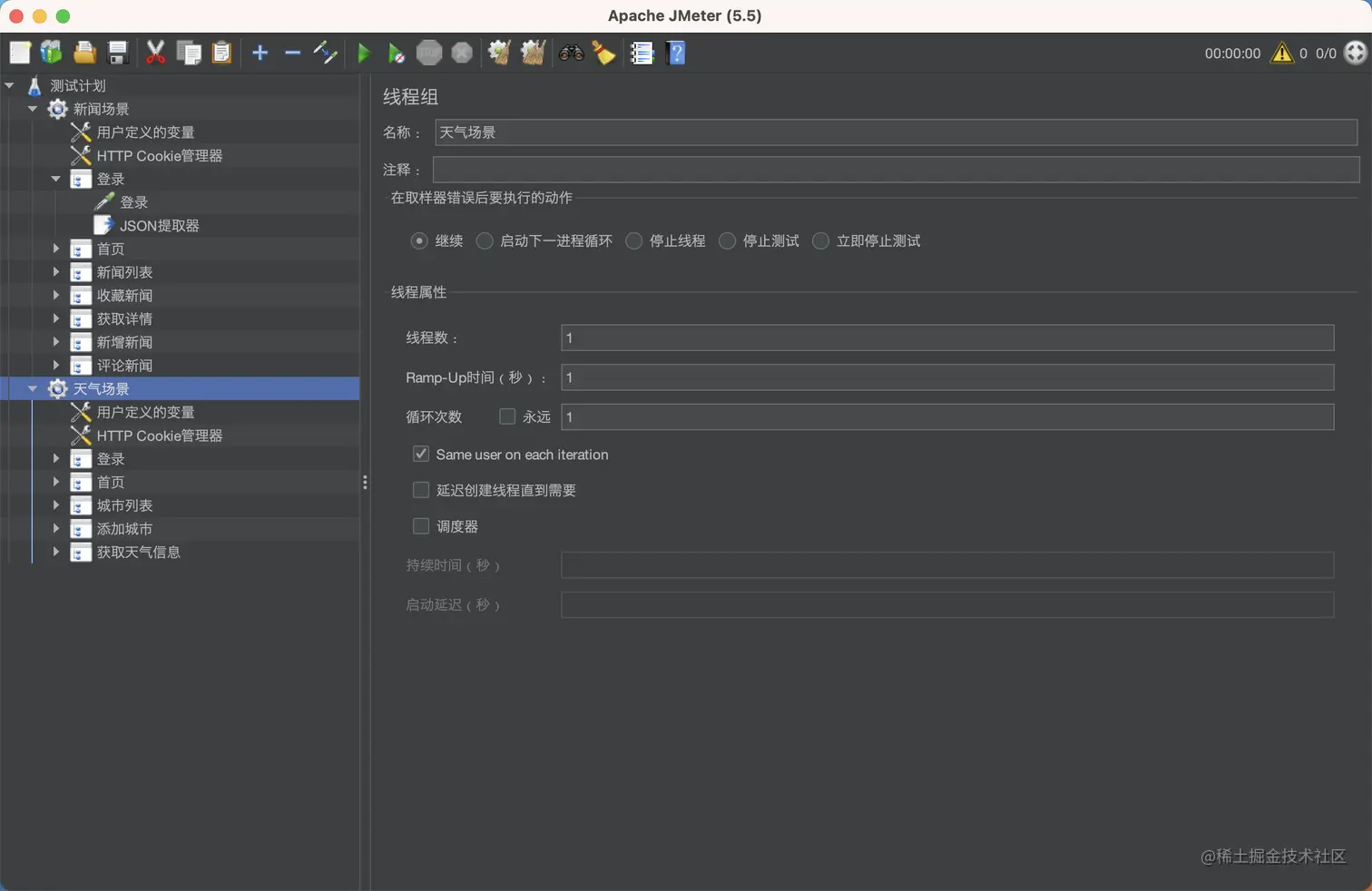
Task: Click the Toggle enable/disable icon
Action: pyautogui.click(x=325, y=53)
